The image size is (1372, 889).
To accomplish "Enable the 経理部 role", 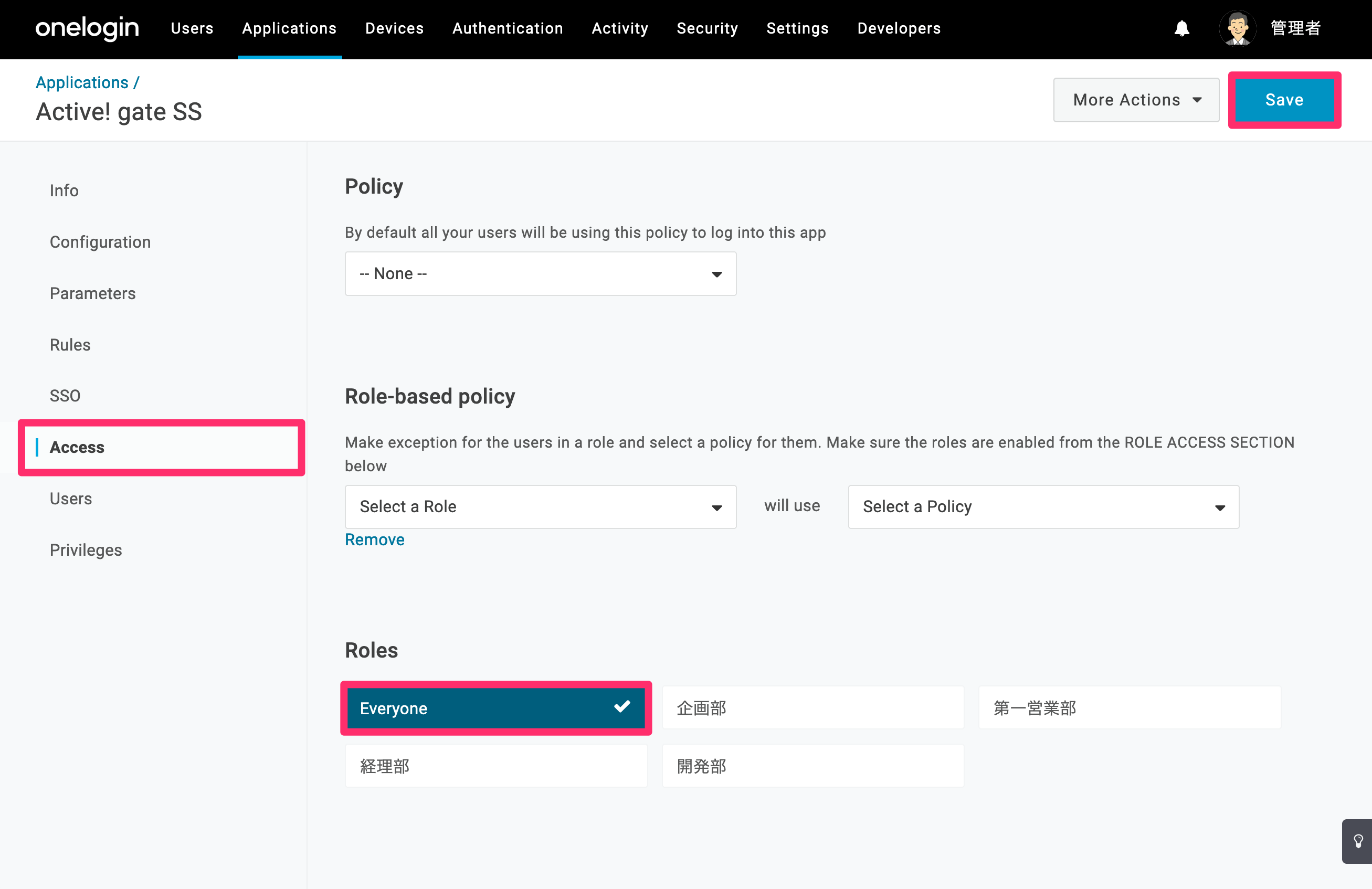I will pyautogui.click(x=496, y=766).
